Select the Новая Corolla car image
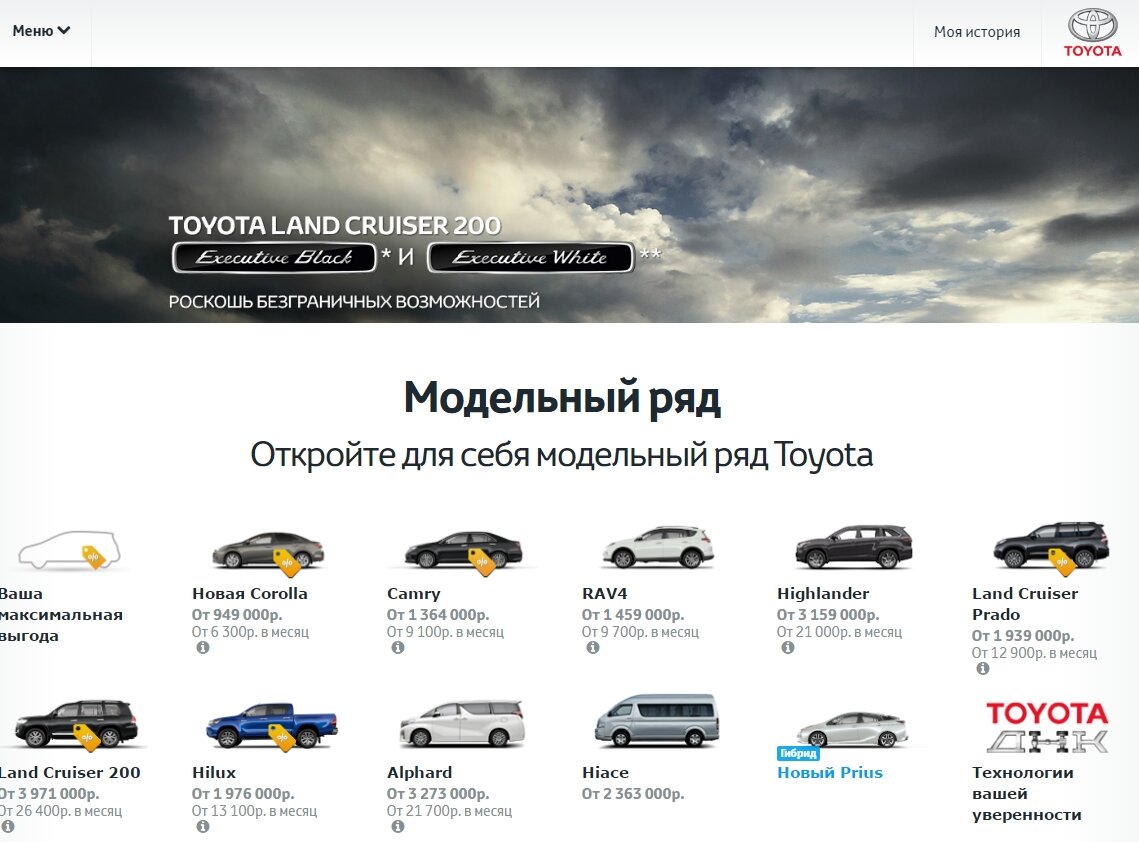Image resolution: width=1139 pixels, height=842 pixels. (267, 550)
